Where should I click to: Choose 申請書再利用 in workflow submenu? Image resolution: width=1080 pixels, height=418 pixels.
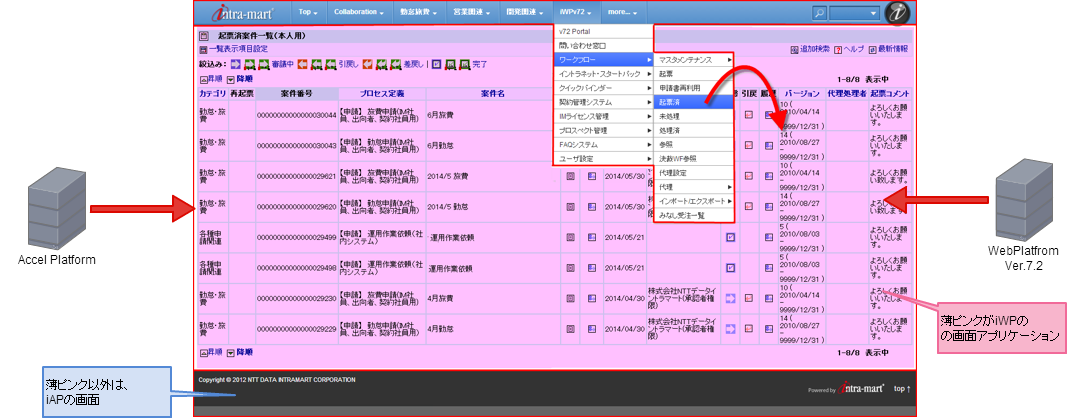[693, 88]
